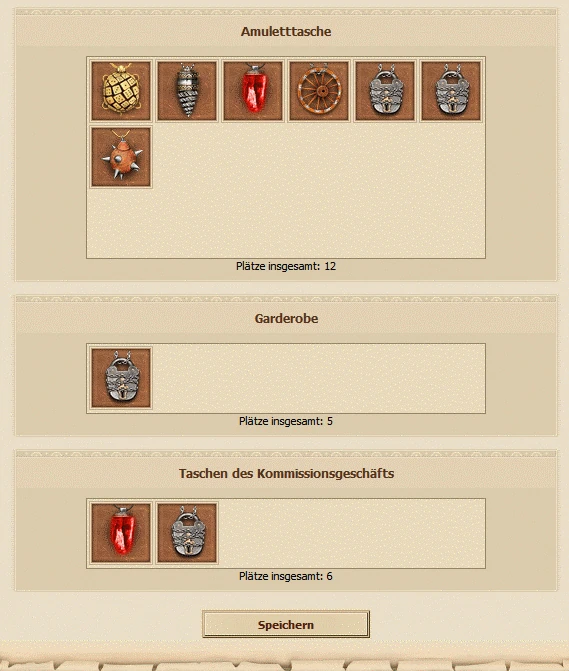Click empty slot area in Amuletttasche

319,190
